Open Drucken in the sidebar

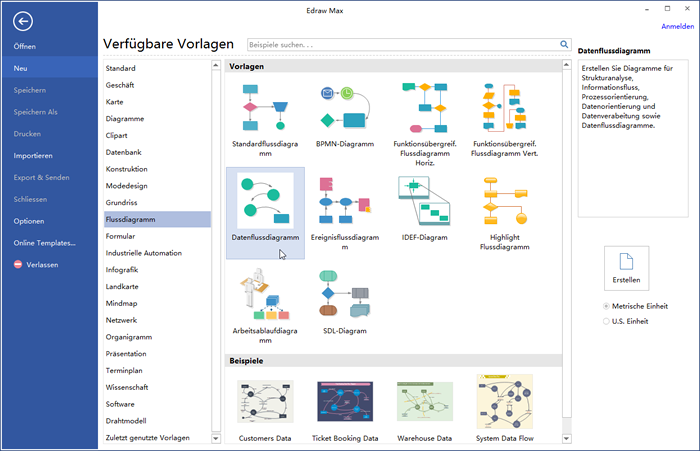coord(27,134)
